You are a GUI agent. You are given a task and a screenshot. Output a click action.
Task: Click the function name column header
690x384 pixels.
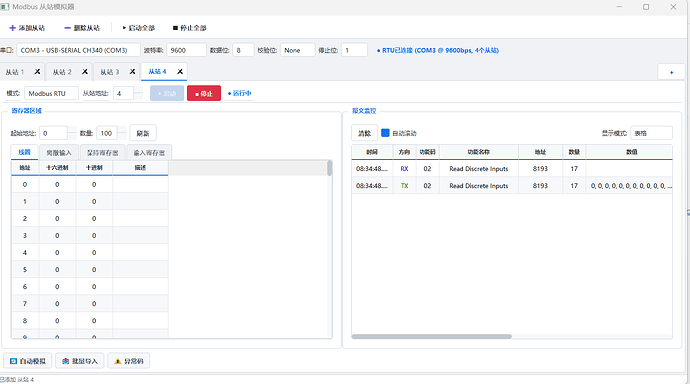[479, 152]
